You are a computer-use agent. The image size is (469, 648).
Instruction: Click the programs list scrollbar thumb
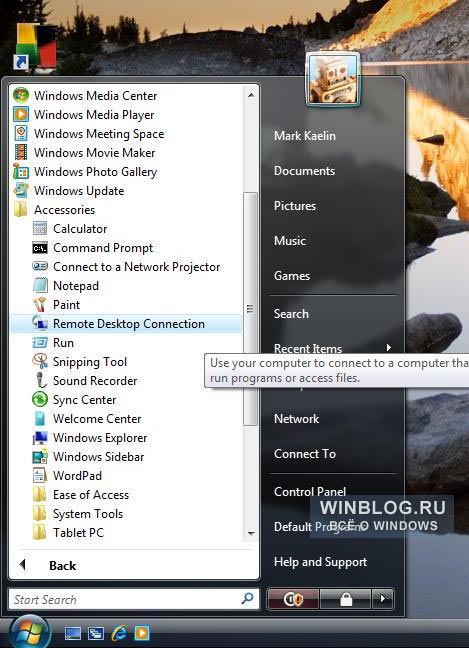tap(250, 309)
